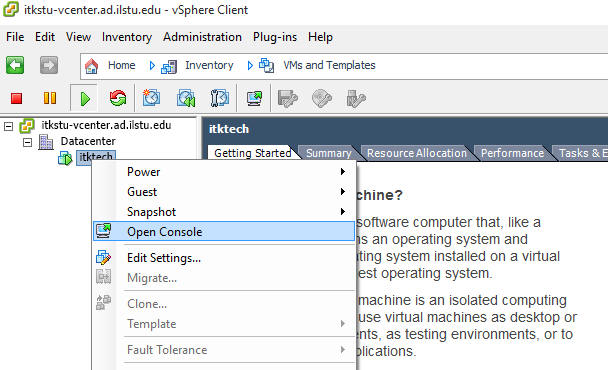Click the floppy connect toolbar icon
Screen dimensions: 608x370
[287, 98]
